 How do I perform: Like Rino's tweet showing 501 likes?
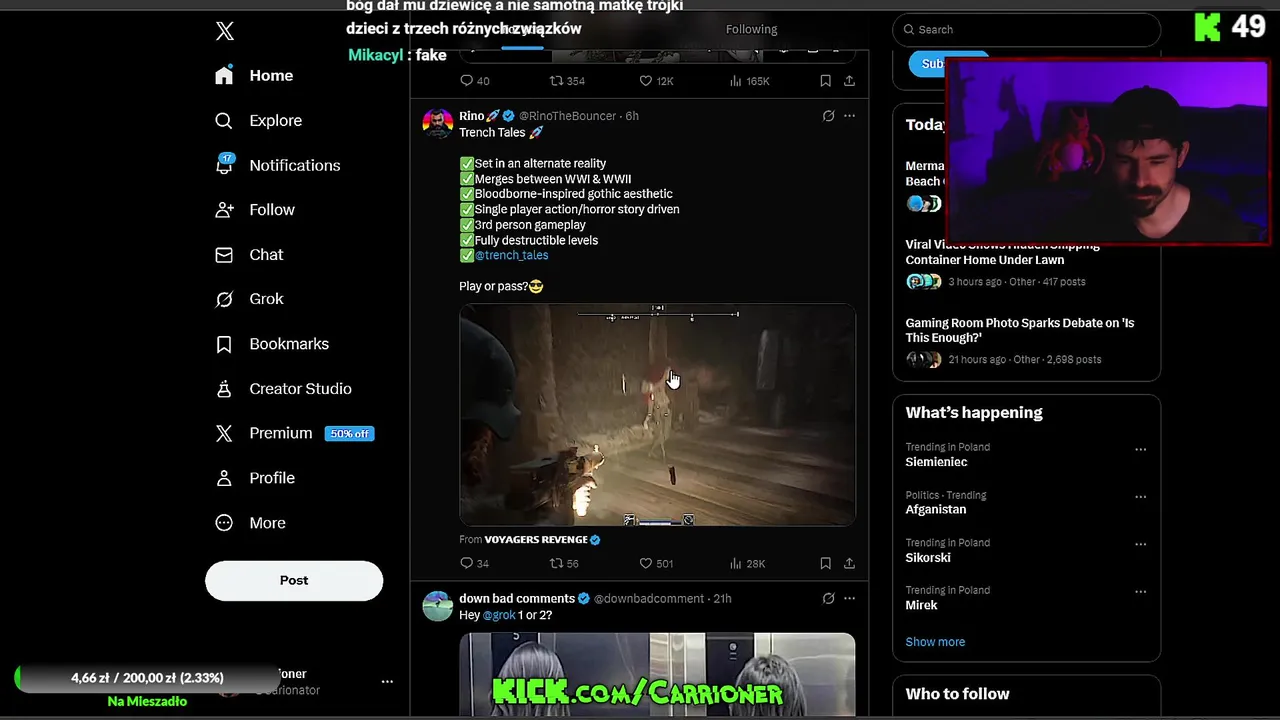click(656, 564)
